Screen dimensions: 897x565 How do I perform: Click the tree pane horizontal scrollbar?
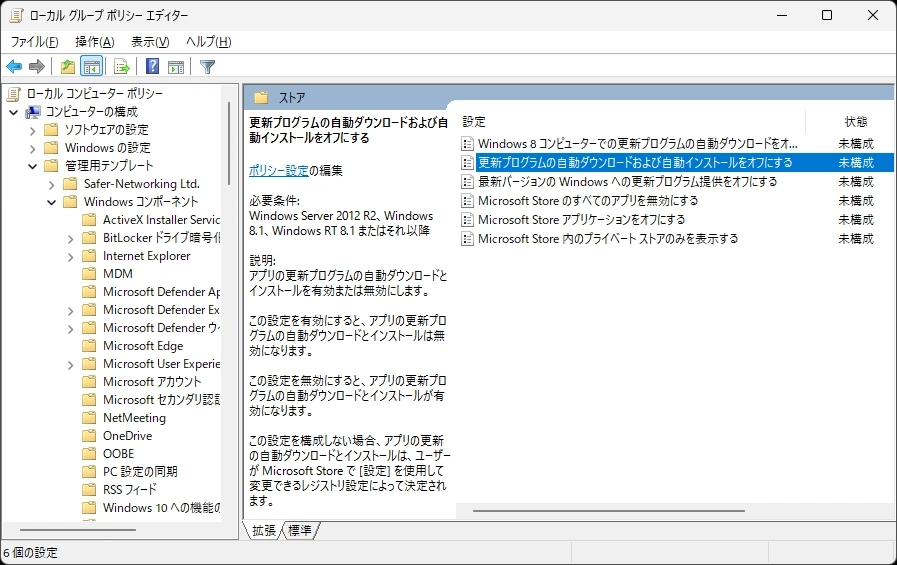coord(78,530)
